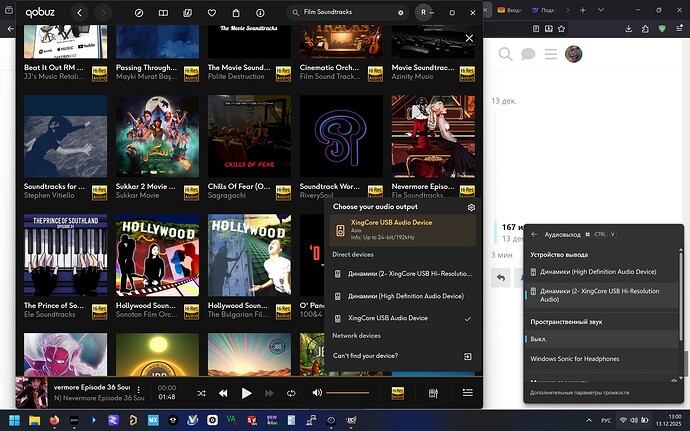Open the play queue list icon
690x431 pixels.
point(468,392)
